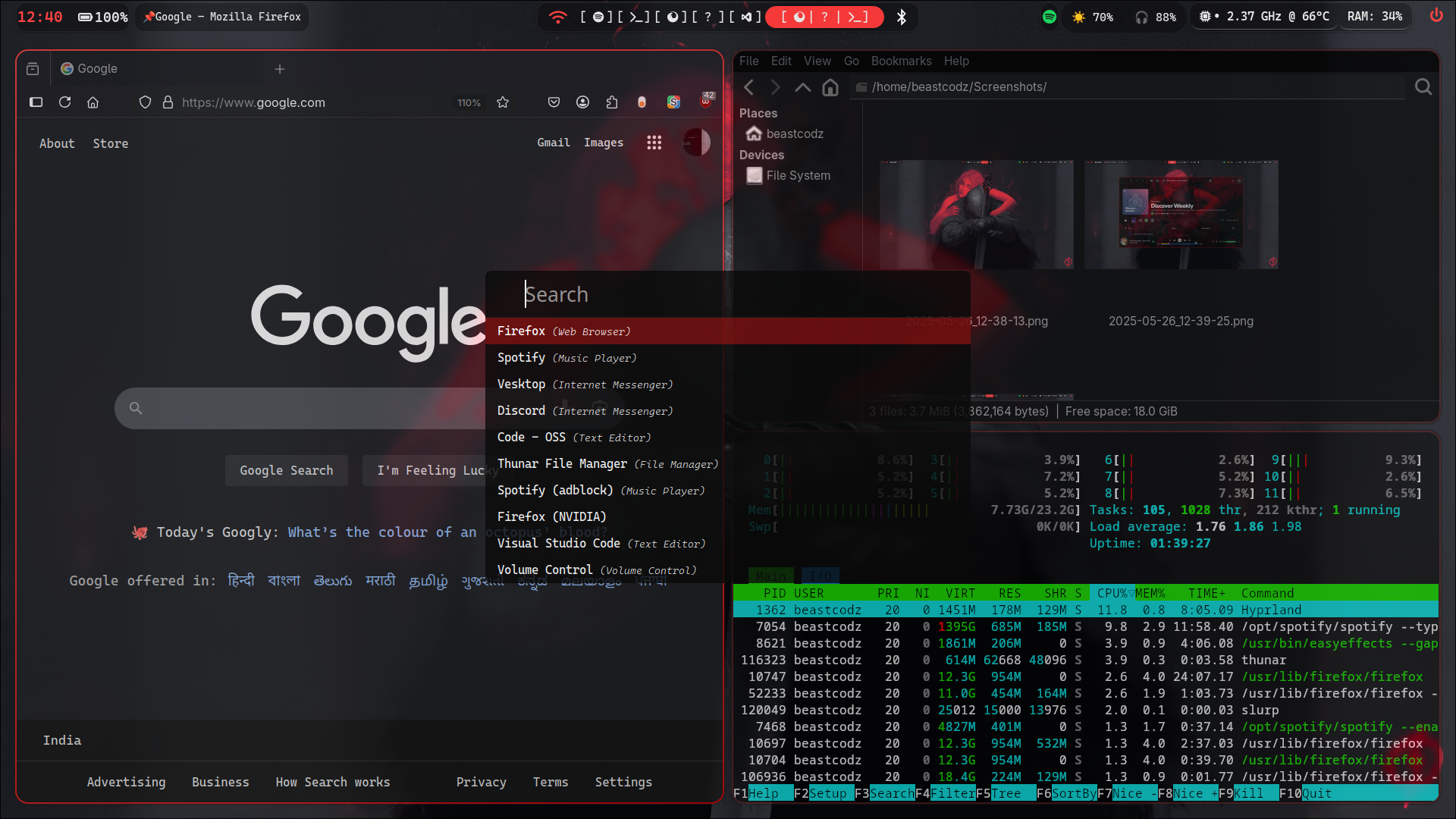Viewport: 1456px width, 819px height.
Task: Open Google account avatar
Action: point(696,143)
